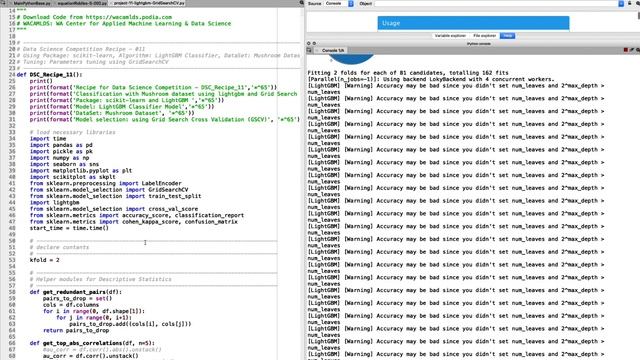Click the pencil icon in console toolbar

(631, 50)
